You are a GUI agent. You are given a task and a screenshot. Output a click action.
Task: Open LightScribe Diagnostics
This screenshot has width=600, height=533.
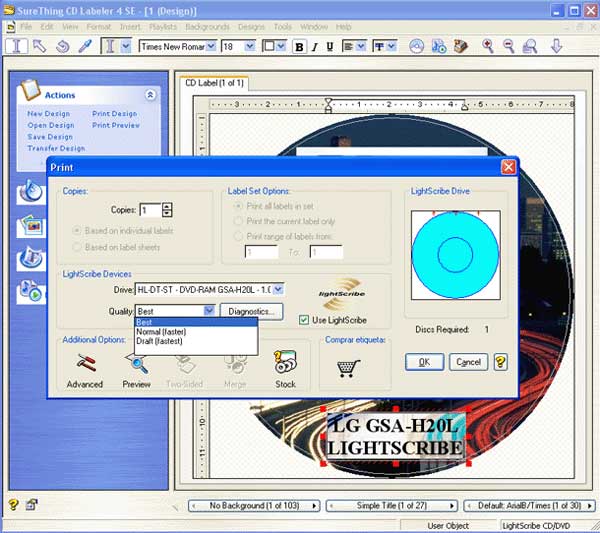pos(251,311)
